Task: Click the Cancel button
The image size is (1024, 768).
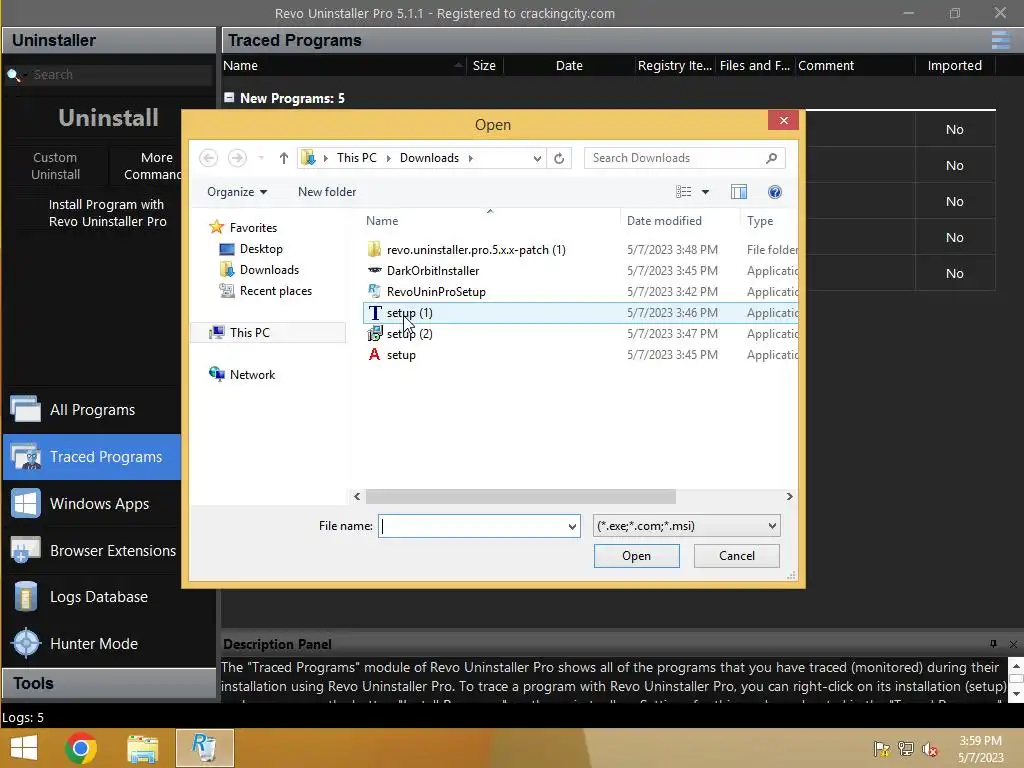Action: click(x=737, y=556)
